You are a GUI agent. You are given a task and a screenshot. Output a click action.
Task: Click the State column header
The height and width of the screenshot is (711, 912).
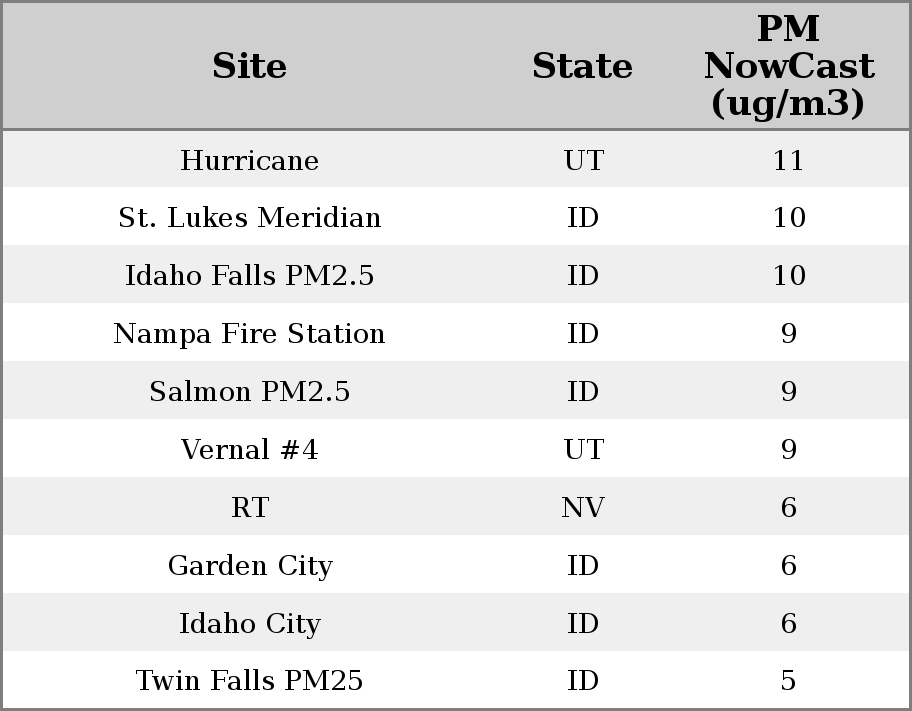pos(582,67)
